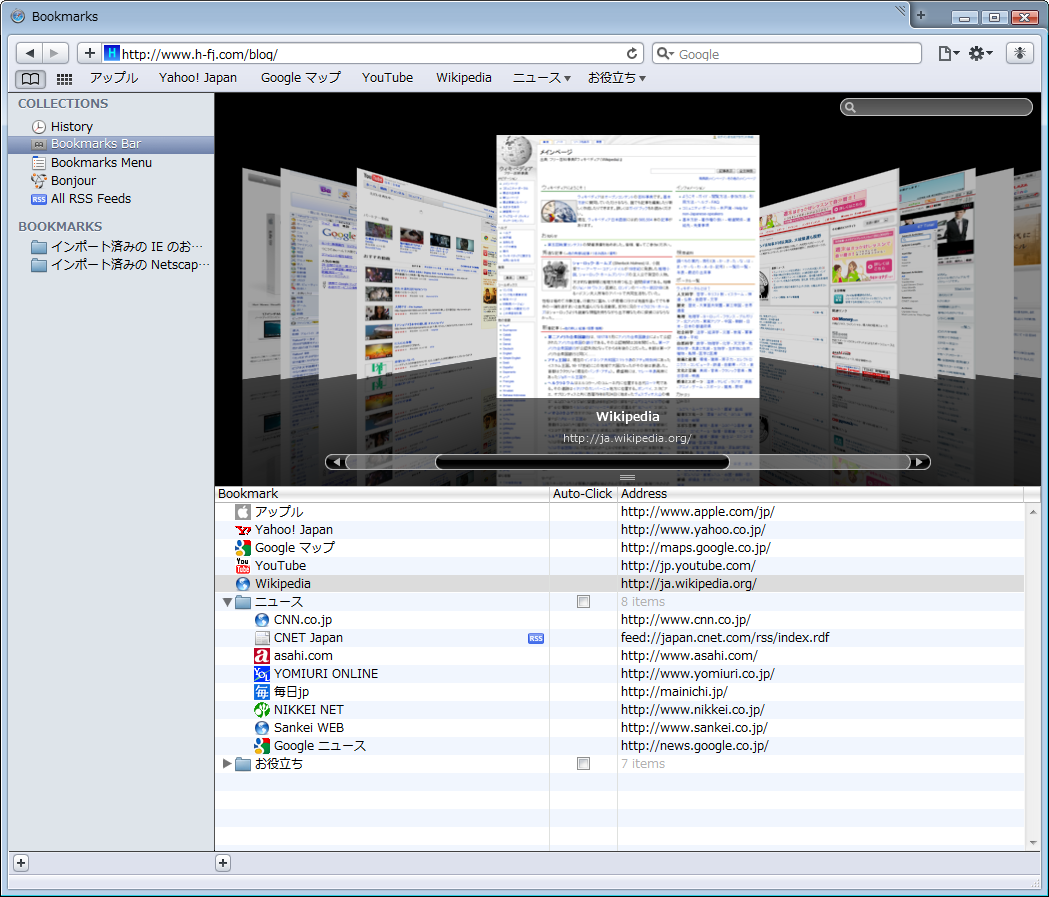The height and width of the screenshot is (897, 1049).
Task: Click the Bonjour icon in sidebar
Action: pos(39,181)
